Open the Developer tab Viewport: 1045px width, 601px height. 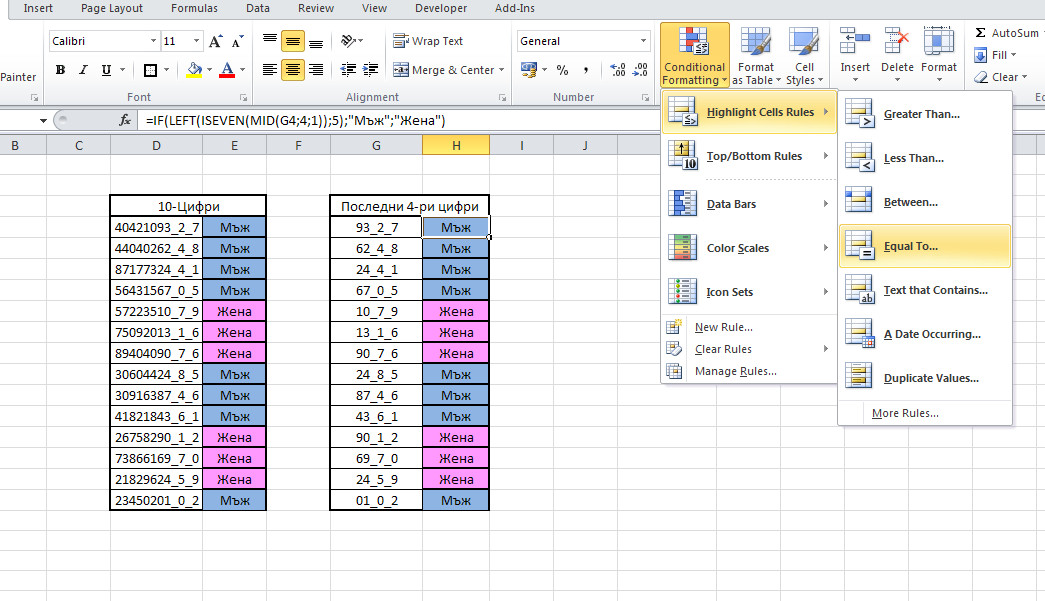coord(441,9)
